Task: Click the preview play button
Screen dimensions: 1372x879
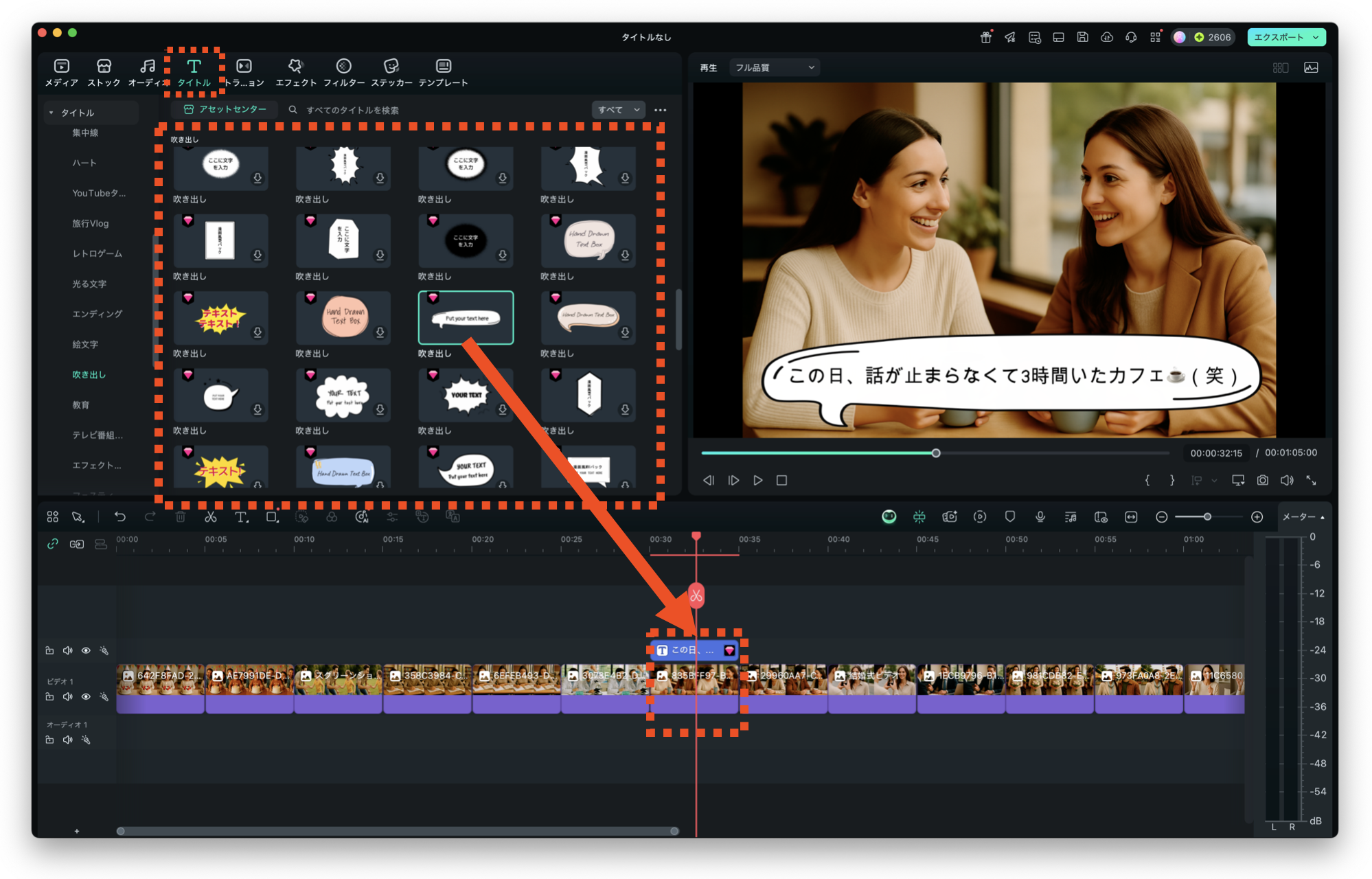Action: tap(757, 480)
